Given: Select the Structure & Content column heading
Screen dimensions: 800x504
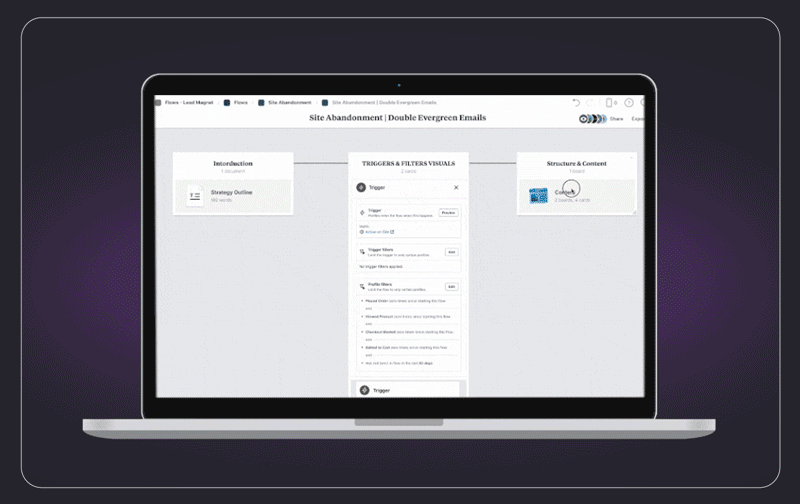Looking at the screenshot, I should point(576,163).
